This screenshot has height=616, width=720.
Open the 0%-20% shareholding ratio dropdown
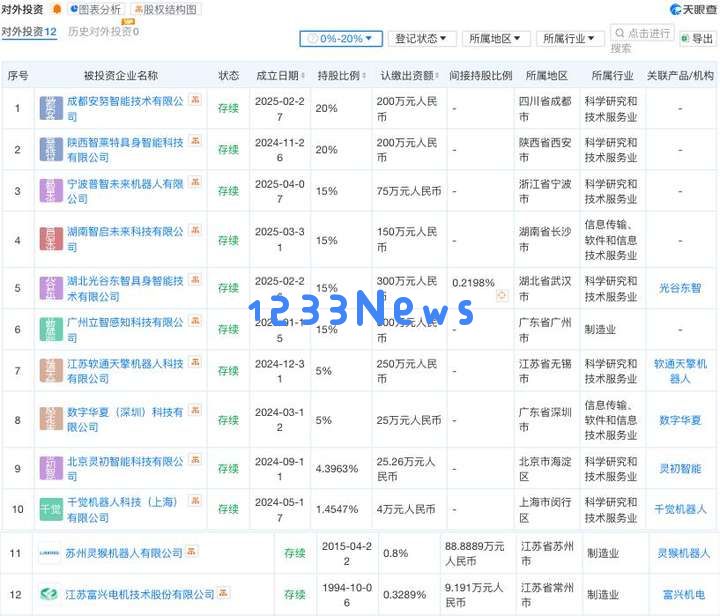(341, 39)
